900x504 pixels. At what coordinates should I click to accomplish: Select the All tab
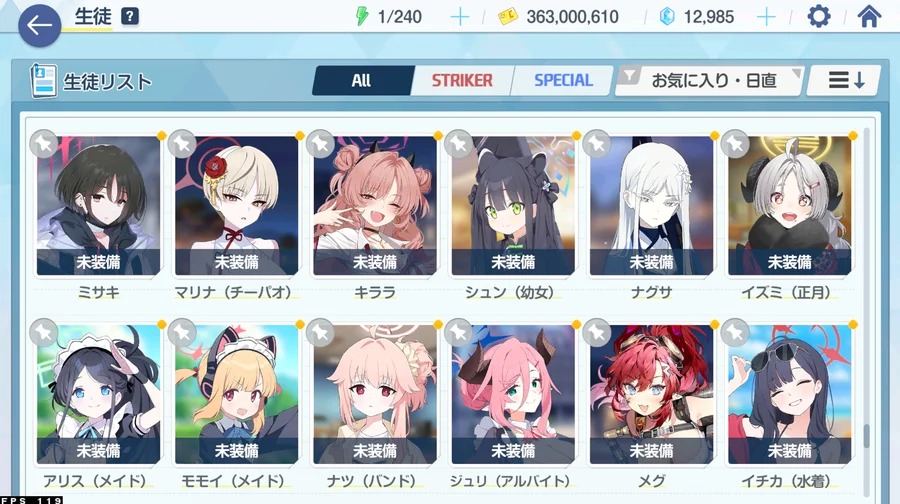(x=362, y=80)
